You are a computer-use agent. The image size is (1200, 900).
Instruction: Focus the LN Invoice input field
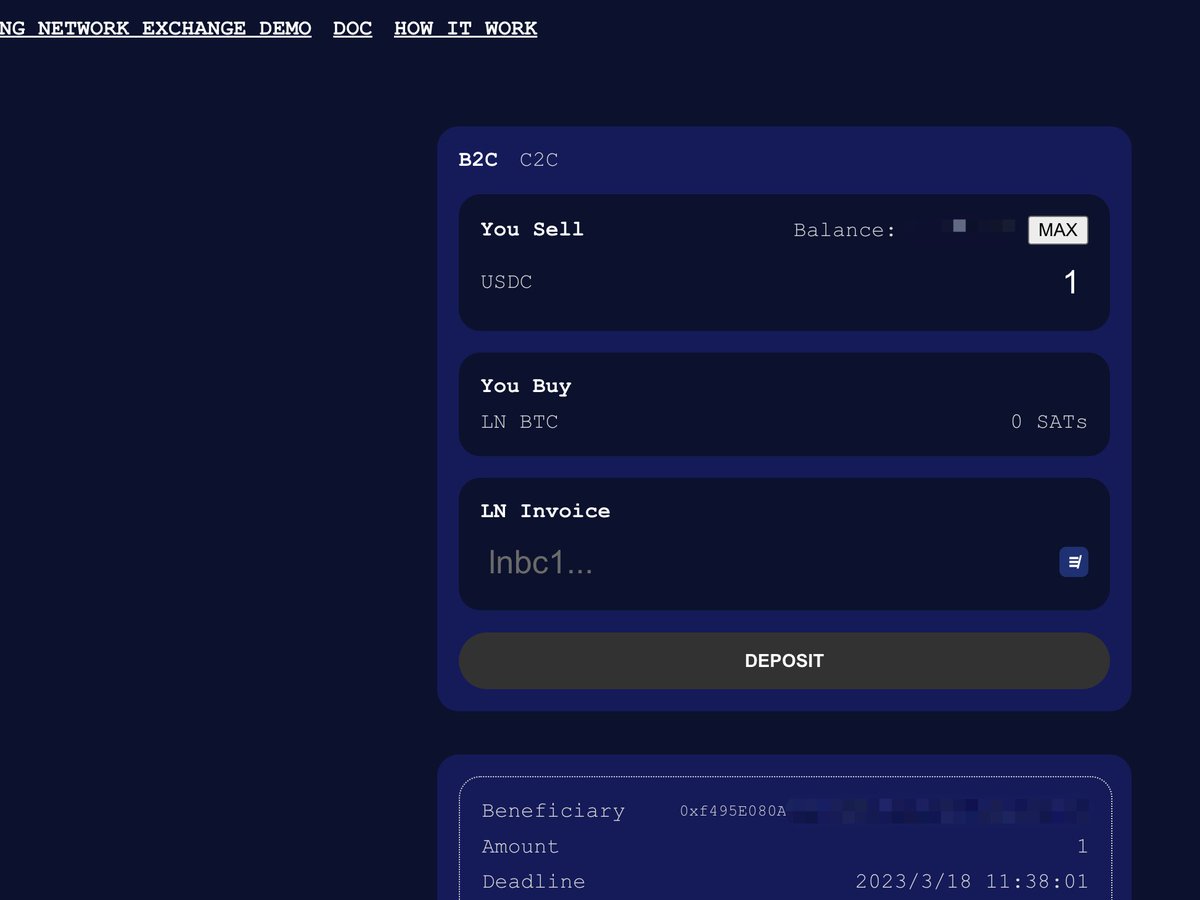coord(765,562)
